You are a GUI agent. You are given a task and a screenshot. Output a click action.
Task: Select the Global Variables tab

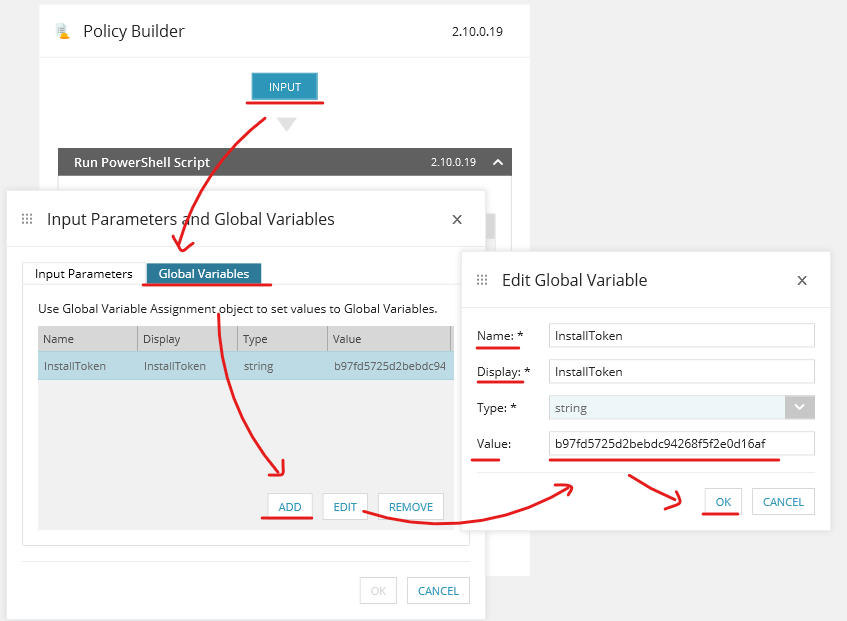204,274
